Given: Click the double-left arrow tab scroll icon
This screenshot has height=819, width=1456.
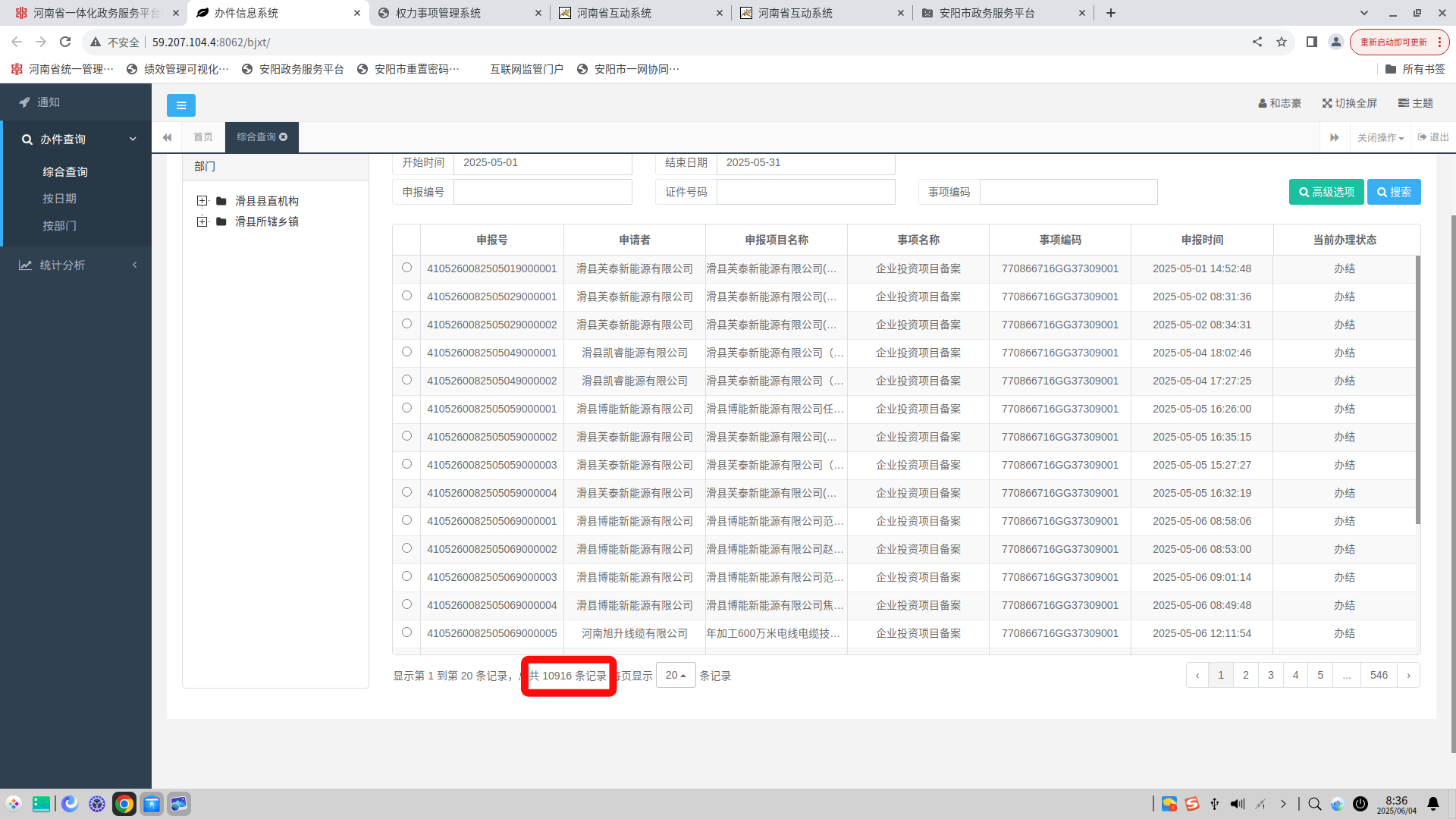Looking at the screenshot, I should [167, 137].
